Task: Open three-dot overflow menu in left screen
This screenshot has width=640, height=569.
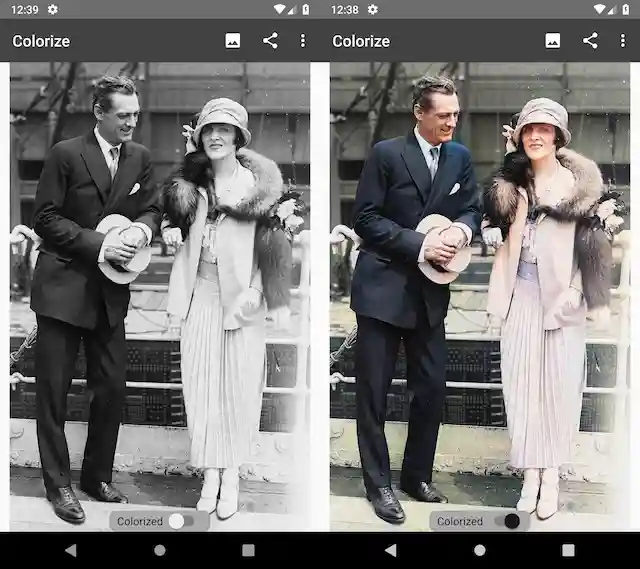Action: [x=302, y=41]
